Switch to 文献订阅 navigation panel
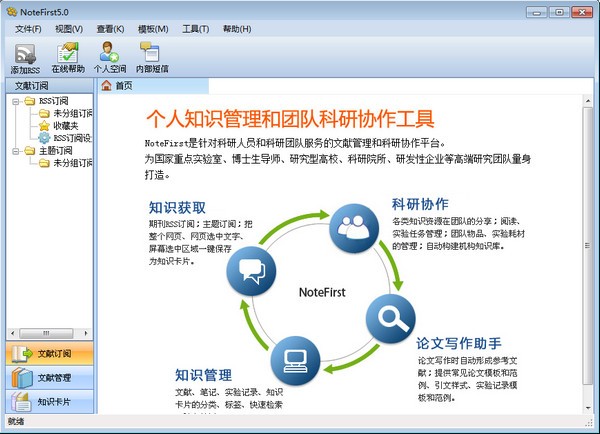 coord(49,354)
